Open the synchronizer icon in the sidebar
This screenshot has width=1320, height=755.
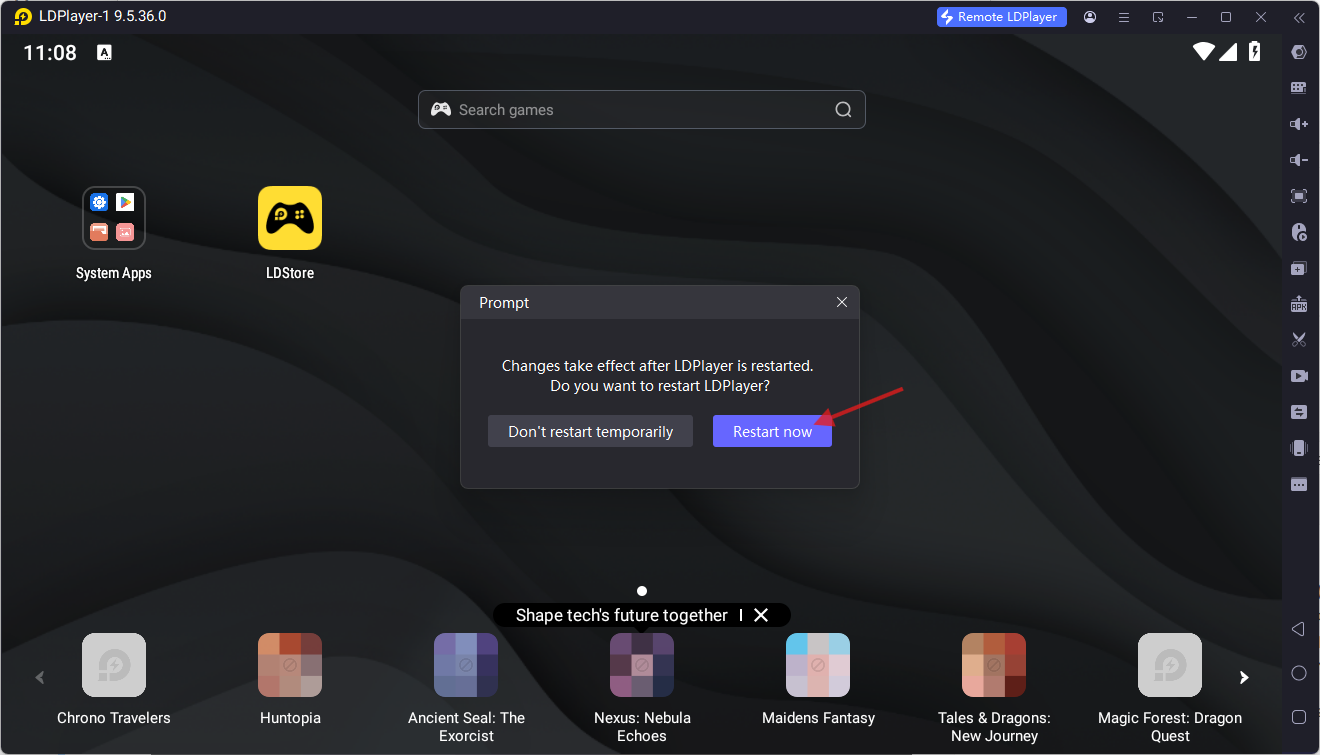pos(1299,412)
